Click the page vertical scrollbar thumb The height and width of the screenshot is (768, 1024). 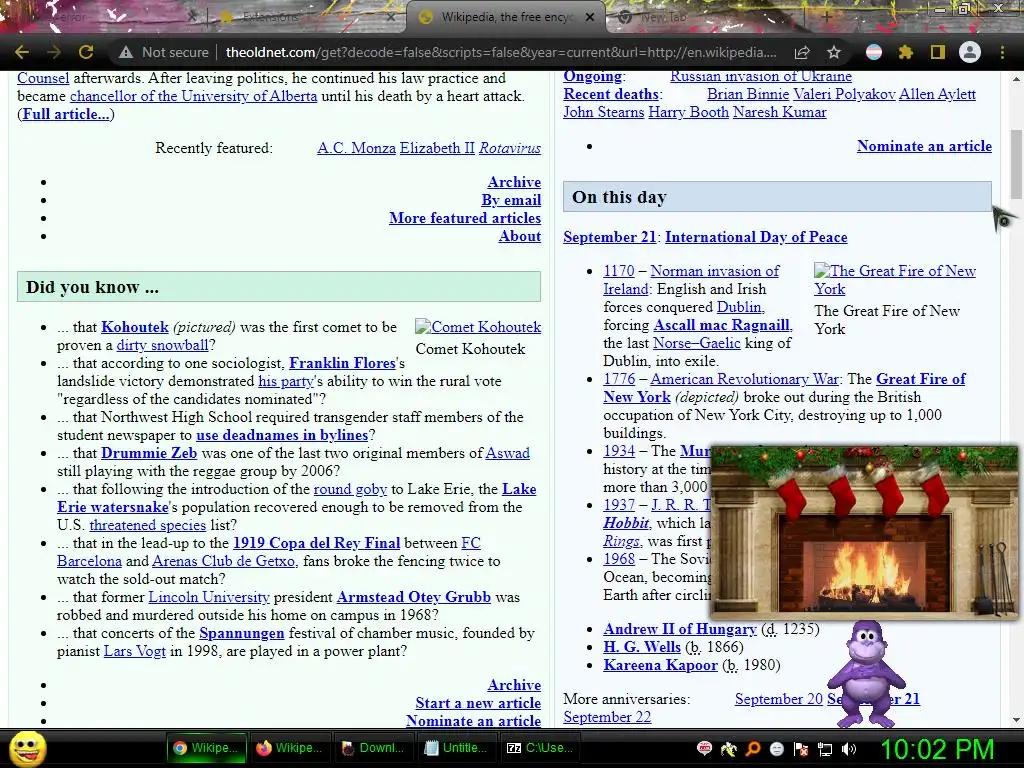[x=1016, y=164]
